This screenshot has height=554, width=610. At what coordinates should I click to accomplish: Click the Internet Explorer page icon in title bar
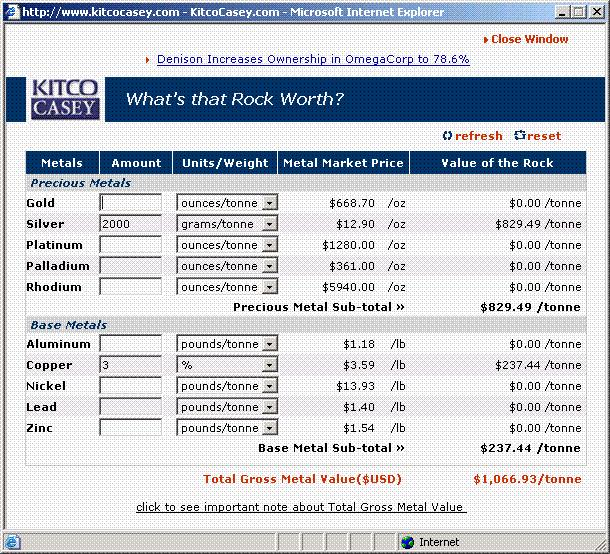[11, 12]
